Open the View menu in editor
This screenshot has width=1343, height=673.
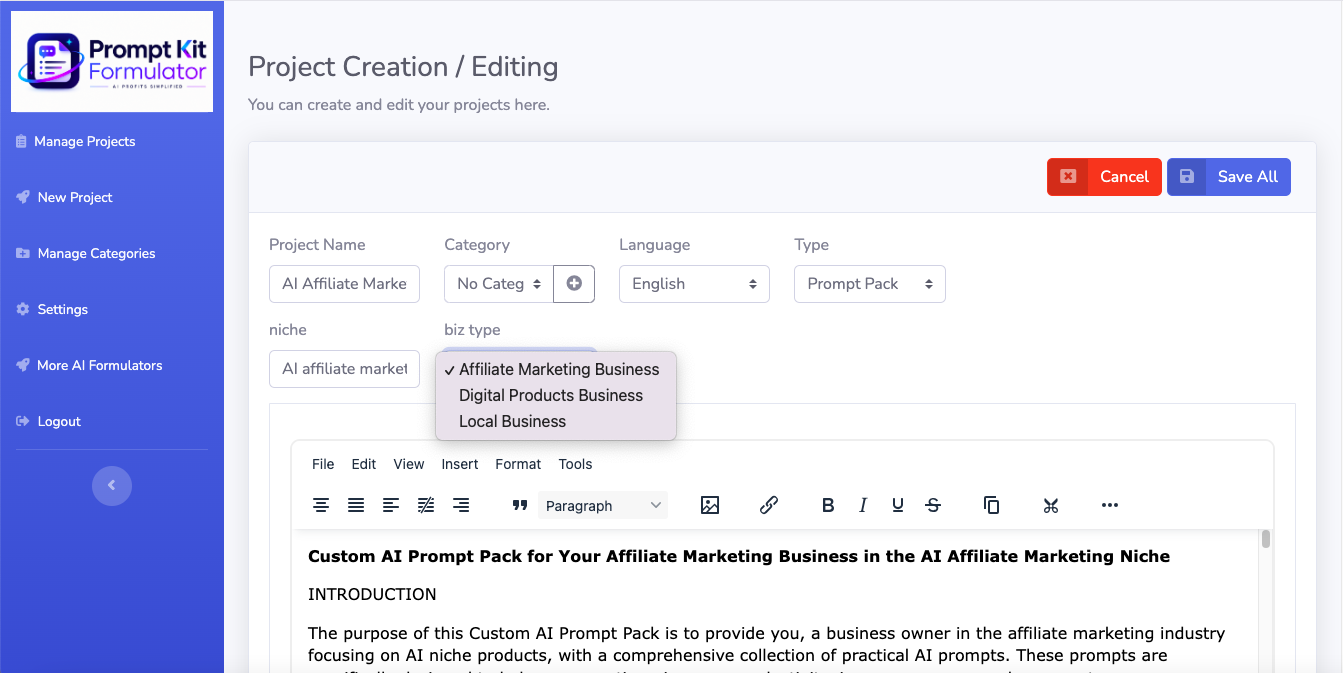409,464
